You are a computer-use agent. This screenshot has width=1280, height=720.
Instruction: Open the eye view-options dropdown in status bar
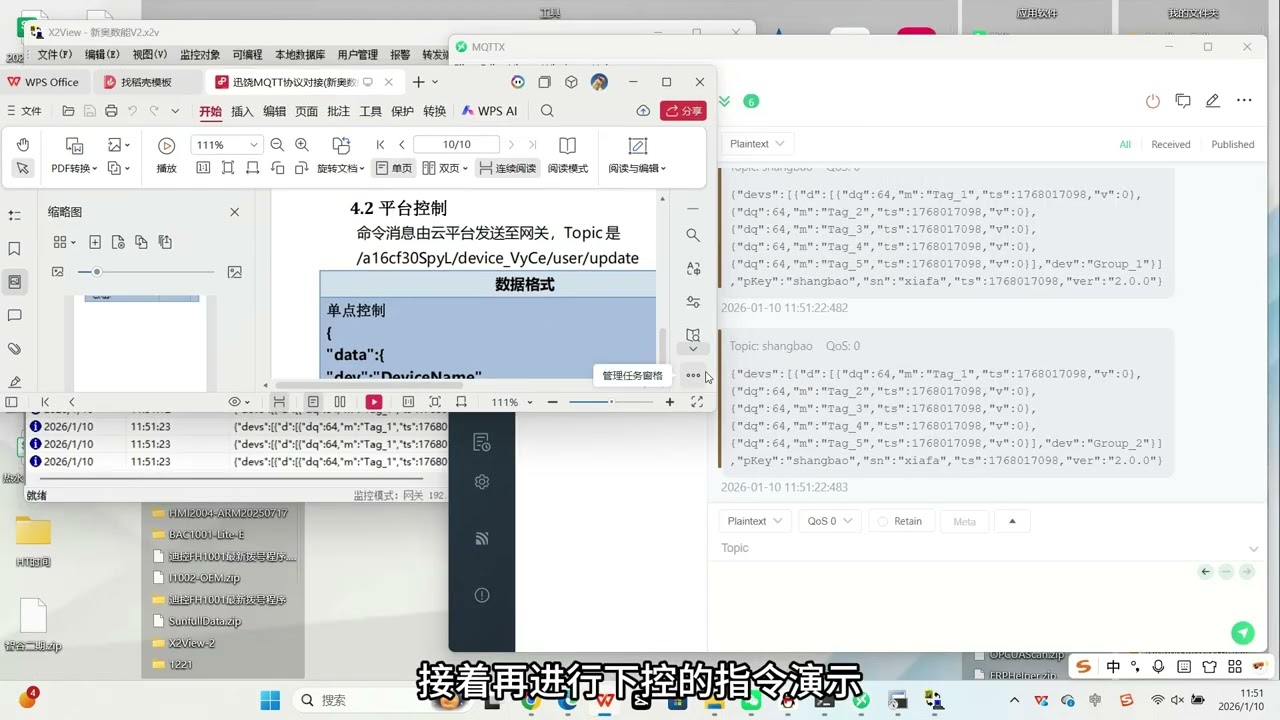[x=240, y=402]
